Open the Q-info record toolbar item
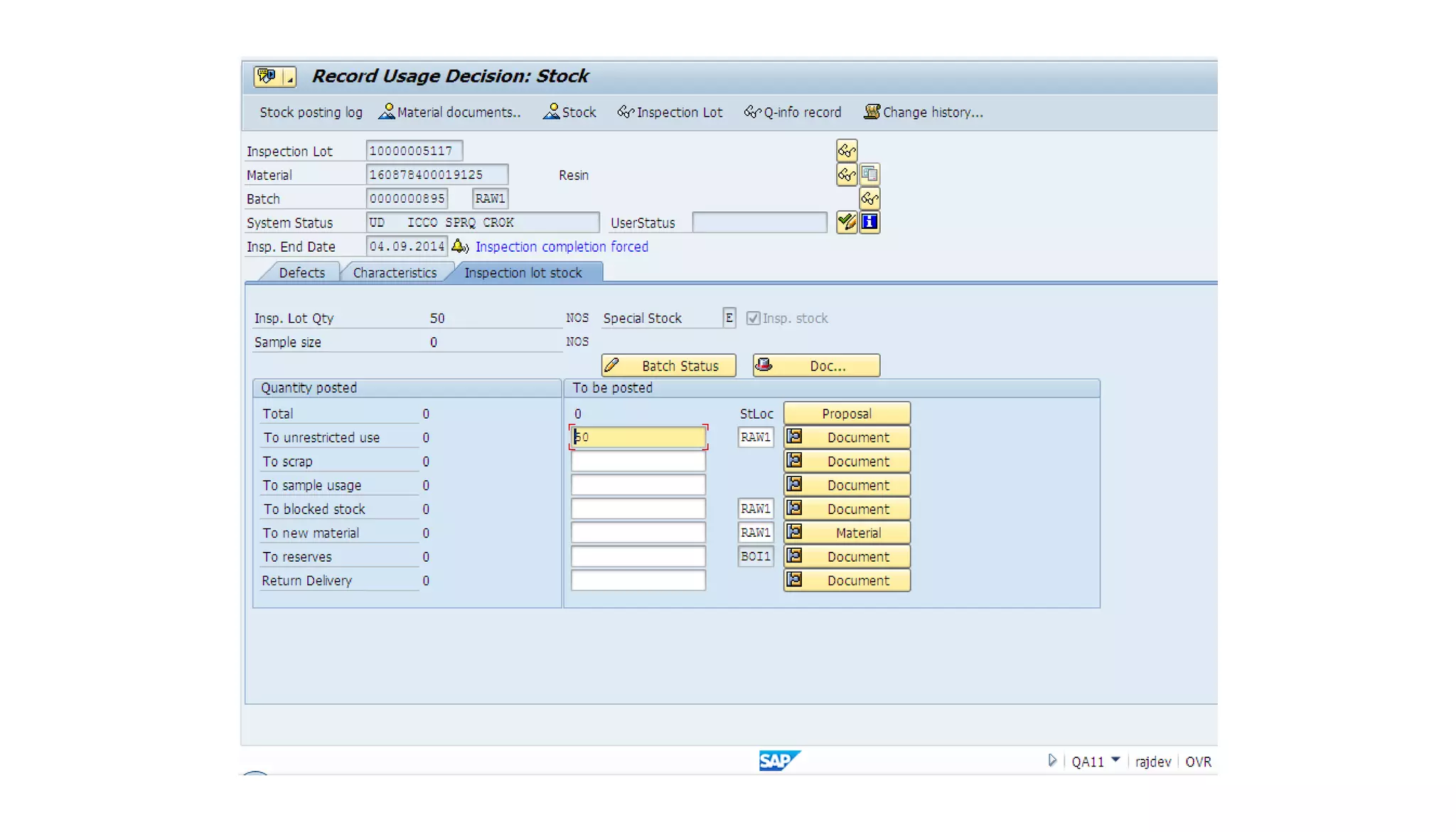 793,112
